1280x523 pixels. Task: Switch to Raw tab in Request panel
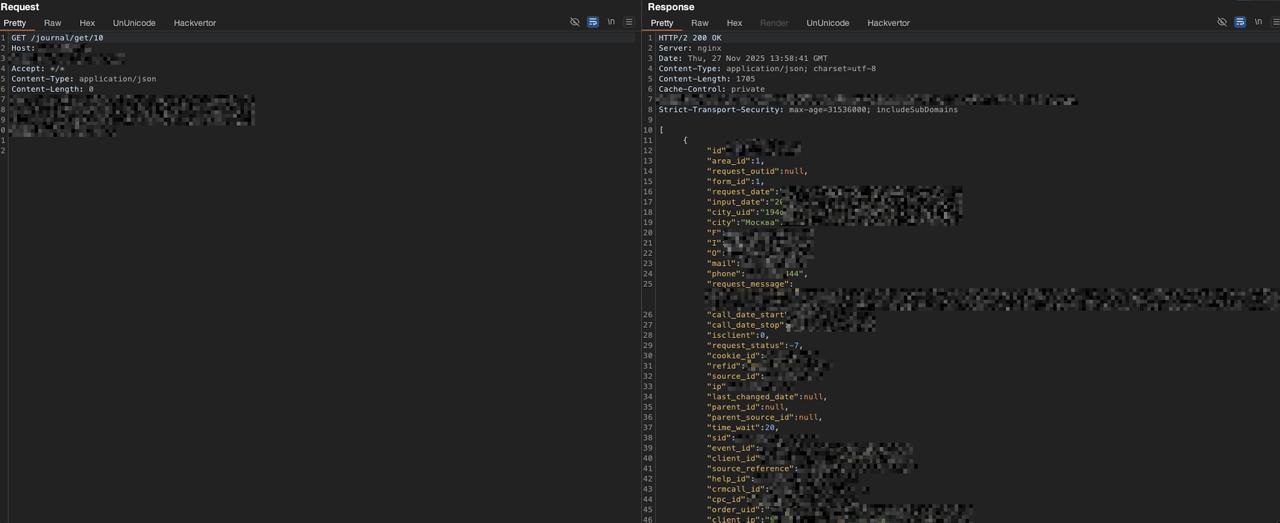(52, 23)
